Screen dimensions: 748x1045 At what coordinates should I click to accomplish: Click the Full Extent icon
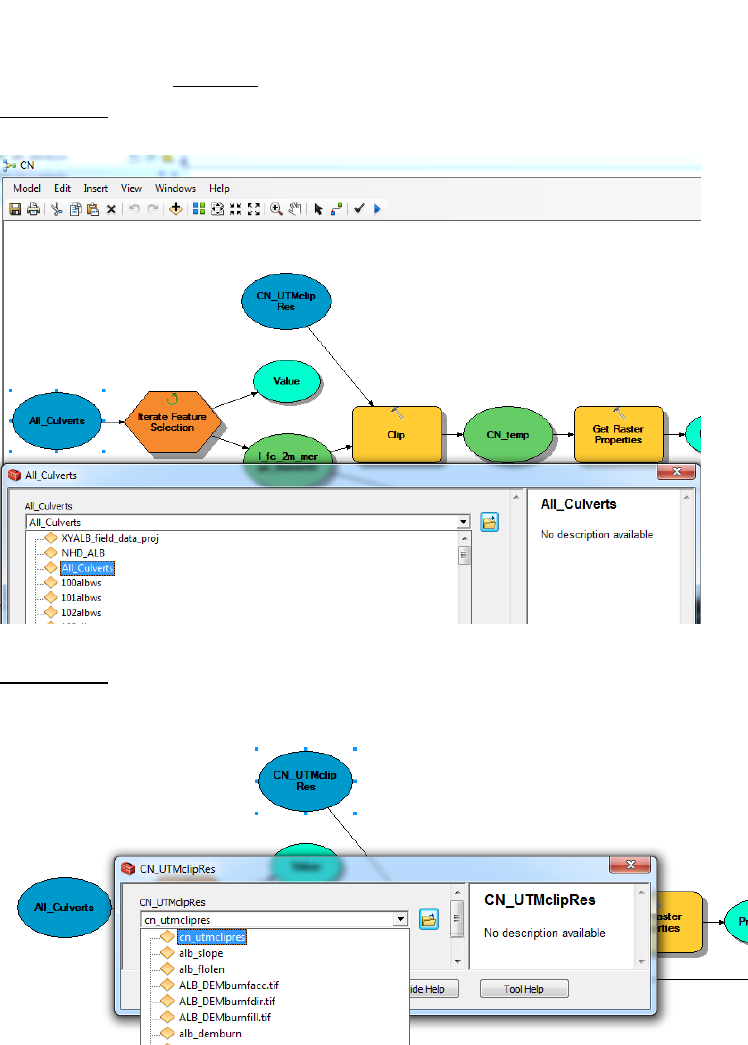point(217,209)
